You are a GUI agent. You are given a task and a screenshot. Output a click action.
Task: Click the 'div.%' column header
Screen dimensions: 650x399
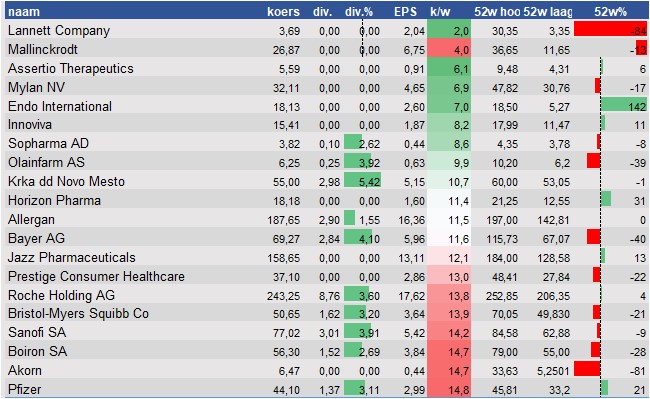pos(359,12)
